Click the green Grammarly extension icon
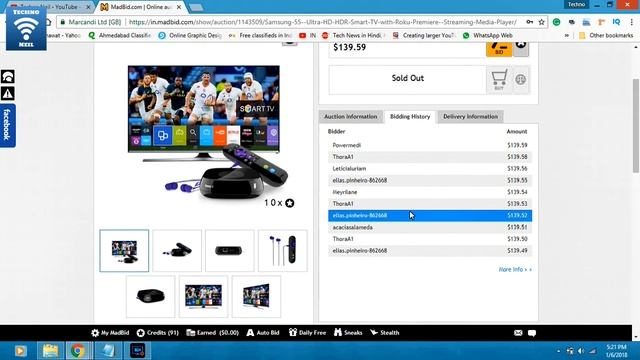This screenshot has height=360, width=640. point(556,22)
